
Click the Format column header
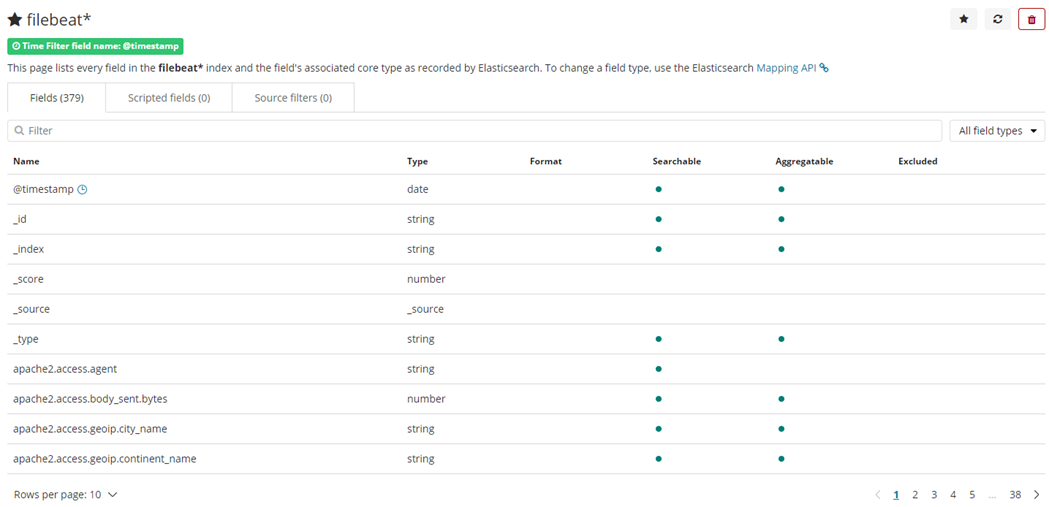[546, 161]
